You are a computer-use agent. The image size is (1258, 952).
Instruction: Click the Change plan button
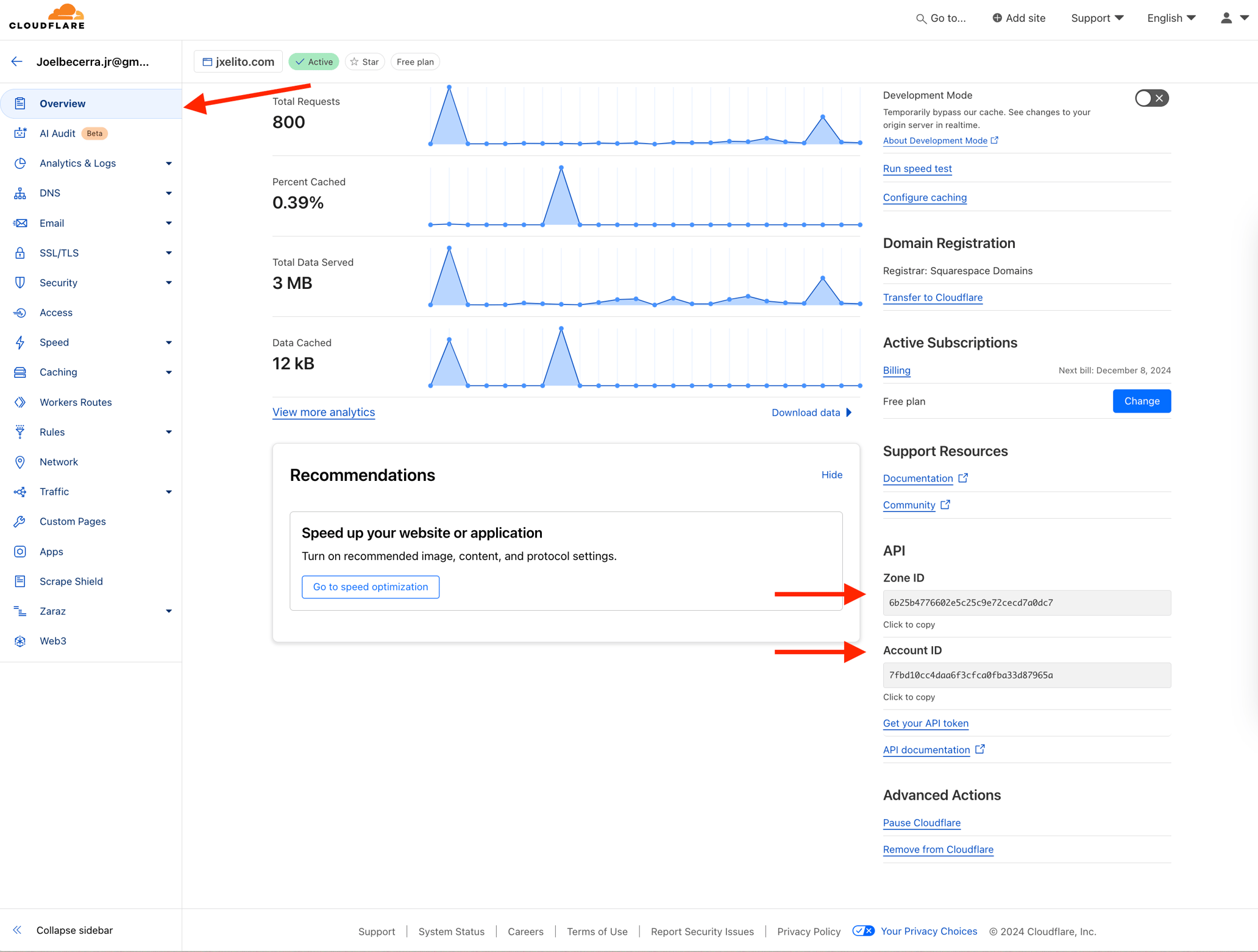point(1142,401)
